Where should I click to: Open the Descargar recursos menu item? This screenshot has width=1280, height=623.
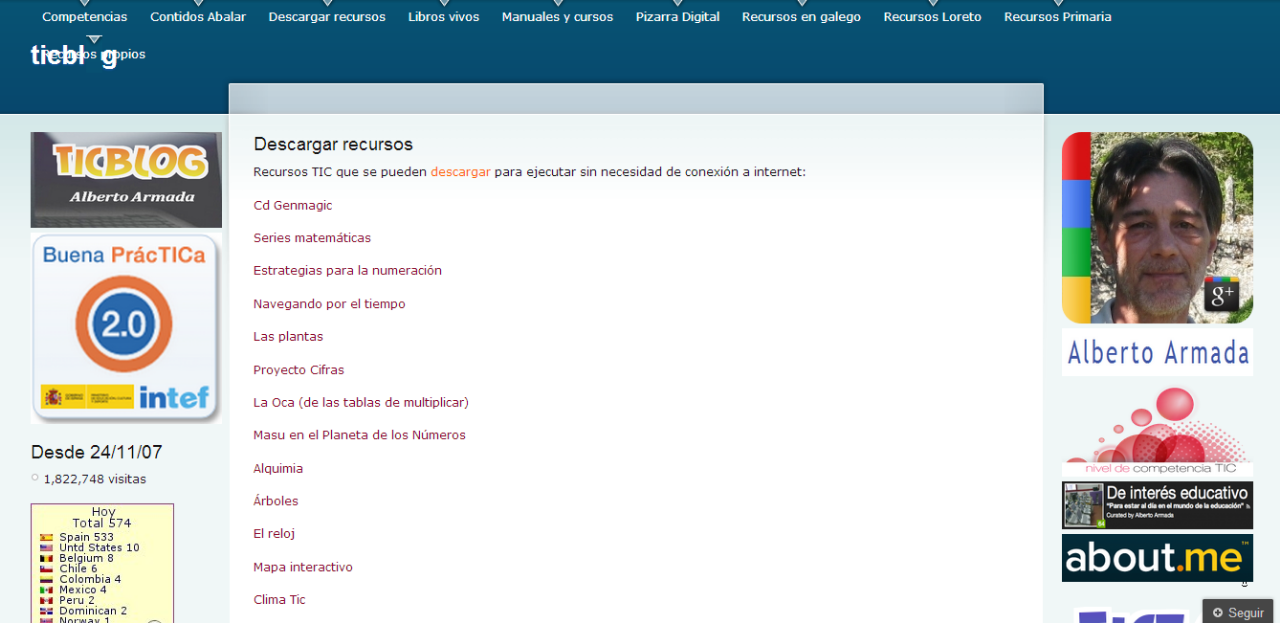pyautogui.click(x=326, y=17)
